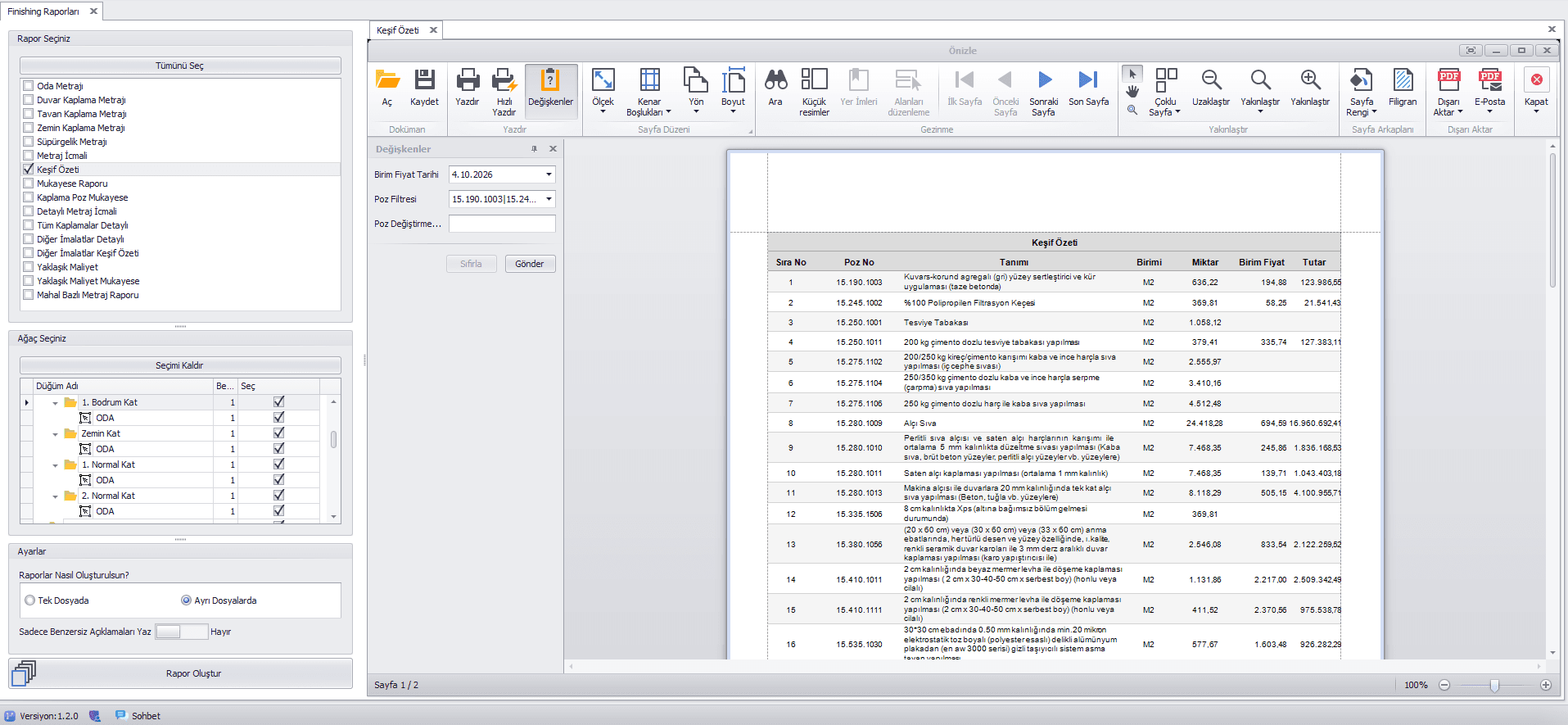Click Hızlı Yazdır quick print icon
1568x725 pixels.
[x=504, y=80]
